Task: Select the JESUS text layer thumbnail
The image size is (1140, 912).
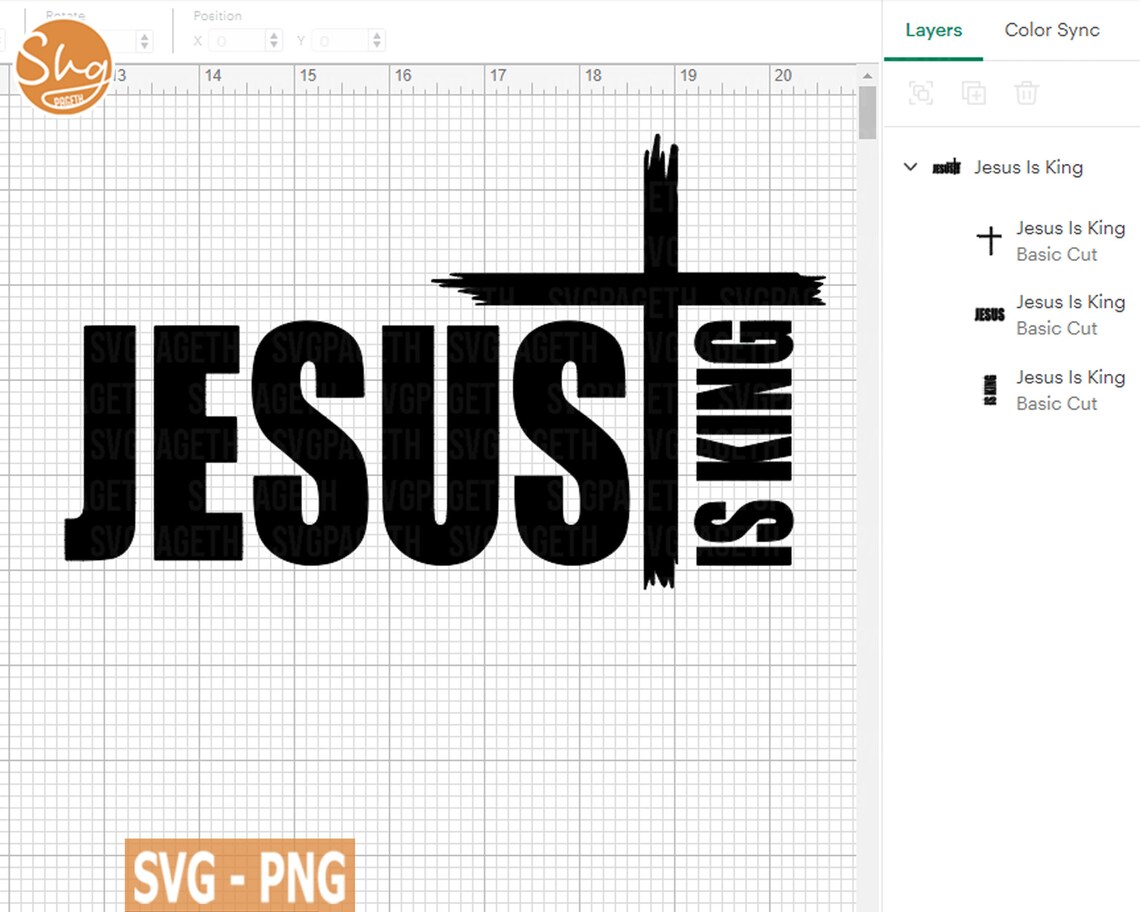Action: [x=988, y=313]
